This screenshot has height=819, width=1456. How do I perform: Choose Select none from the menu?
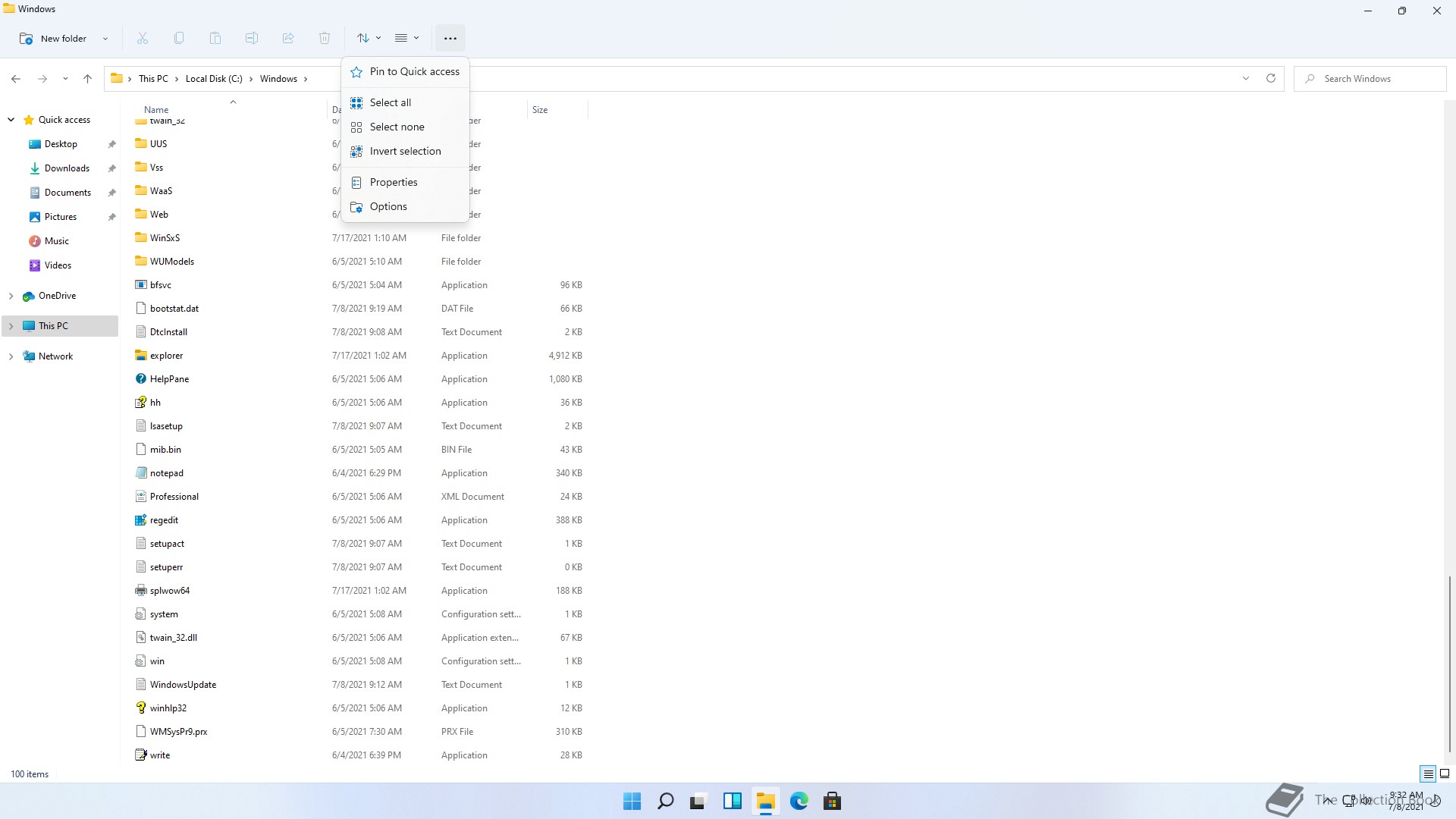tap(405, 127)
